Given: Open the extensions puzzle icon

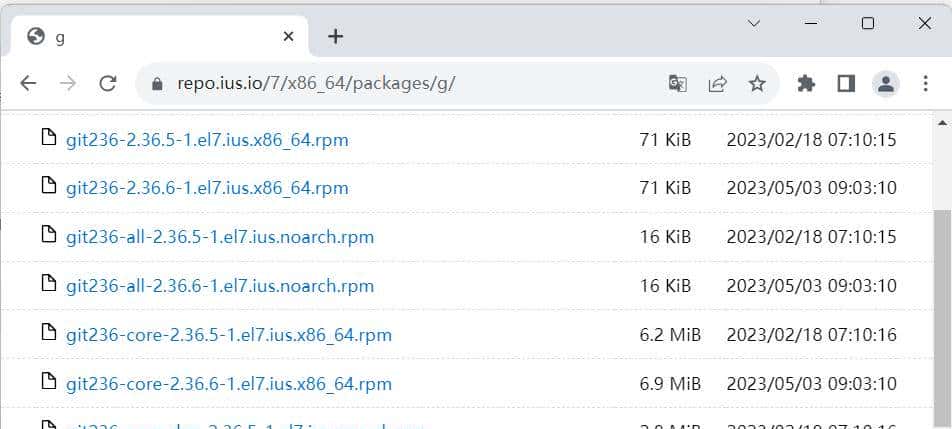Looking at the screenshot, I should pyautogui.click(x=806, y=84).
